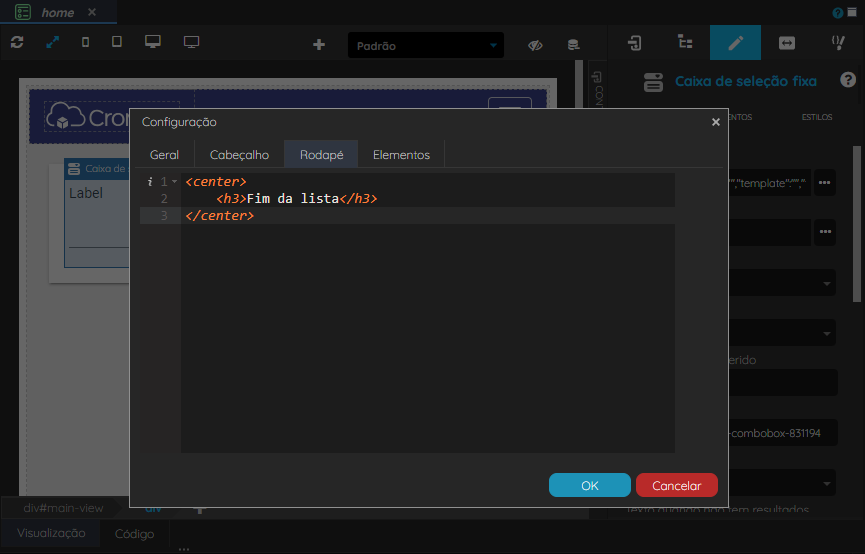Switch to the Cabeçalho tab
Viewport: 865px width, 554px height.
pos(239,155)
